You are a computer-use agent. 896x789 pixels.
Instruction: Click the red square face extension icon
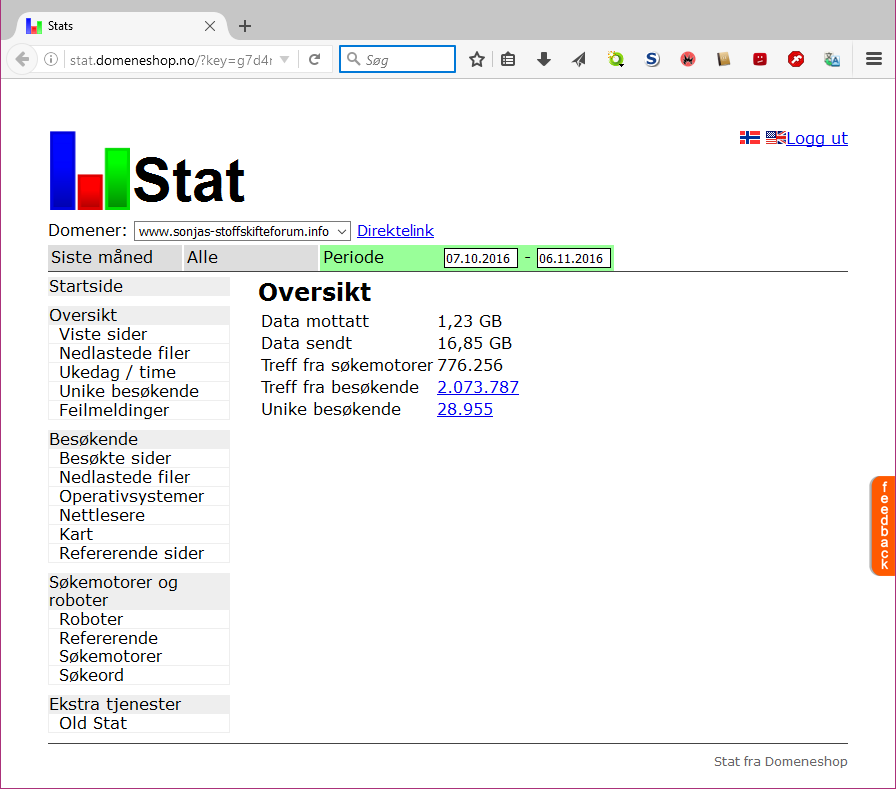click(759, 59)
